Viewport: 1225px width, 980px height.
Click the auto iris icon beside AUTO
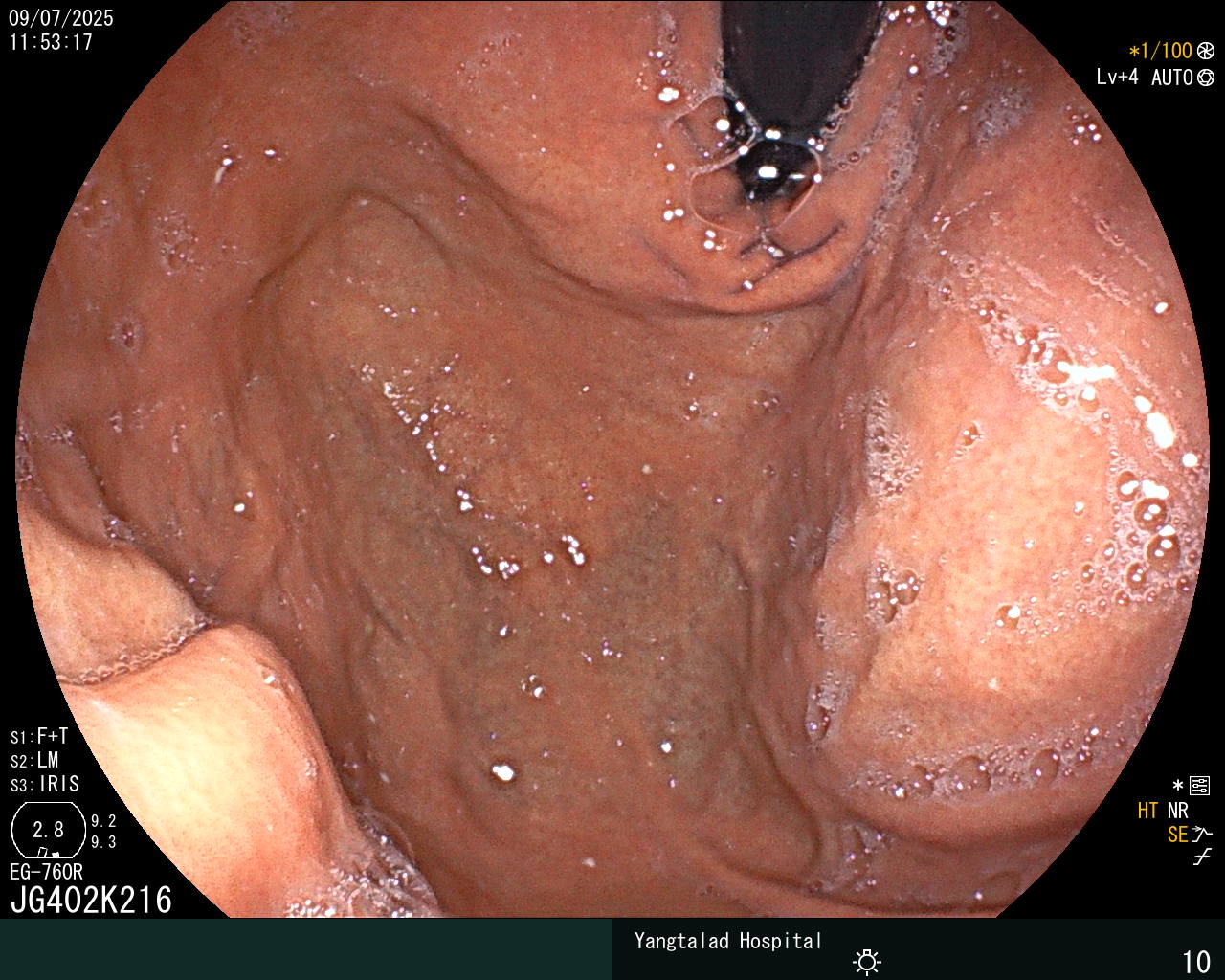[x=1205, y=78]
